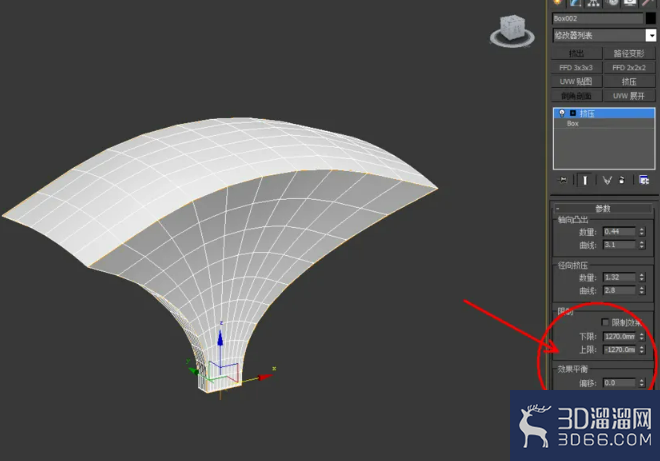Apply the 路径变形 modifier button
660x461 pixels.
[x=629, y=53]
